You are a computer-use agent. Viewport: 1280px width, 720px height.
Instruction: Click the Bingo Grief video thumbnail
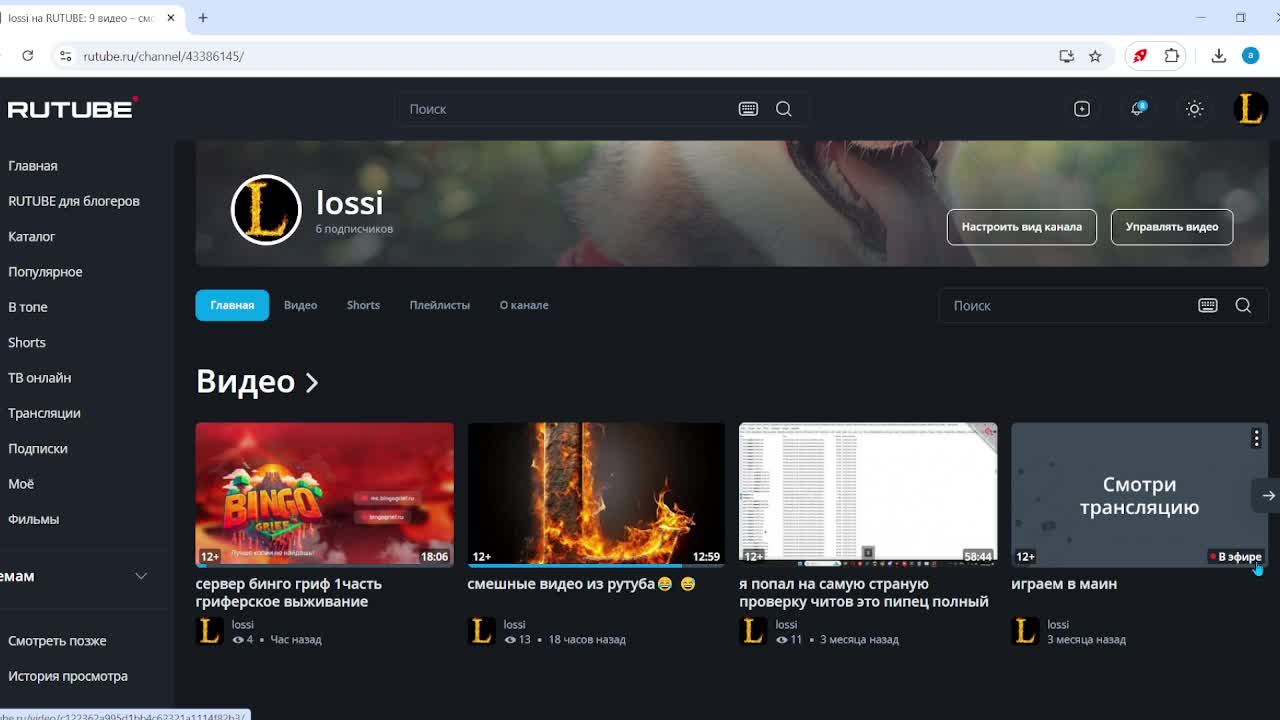324,495
